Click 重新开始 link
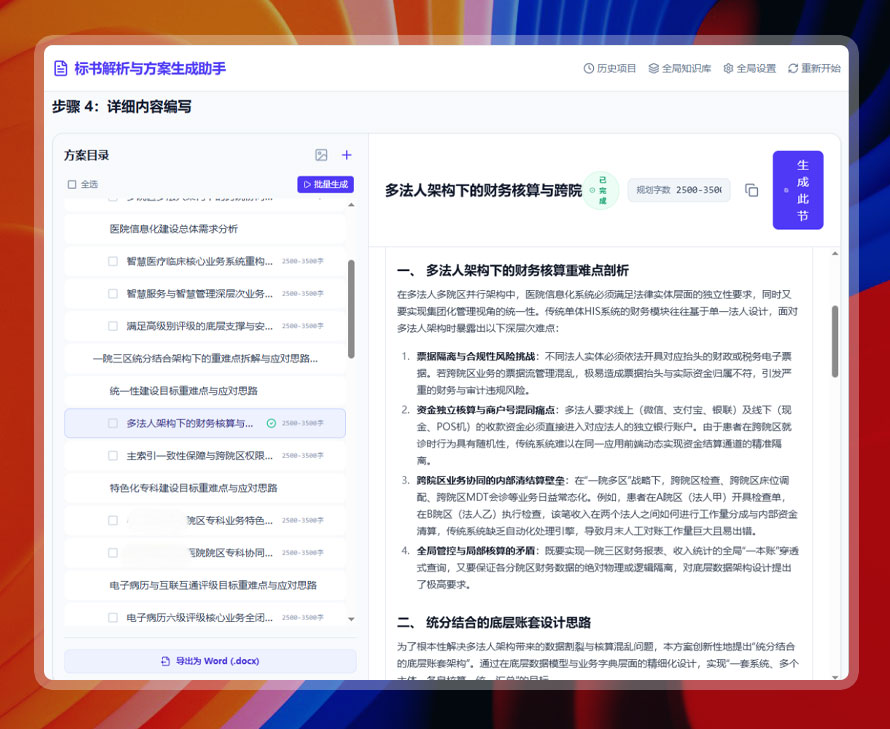Image resolution: width=890 pixels, height=729 pixels. pyautogui.click(x=814, y=68)
